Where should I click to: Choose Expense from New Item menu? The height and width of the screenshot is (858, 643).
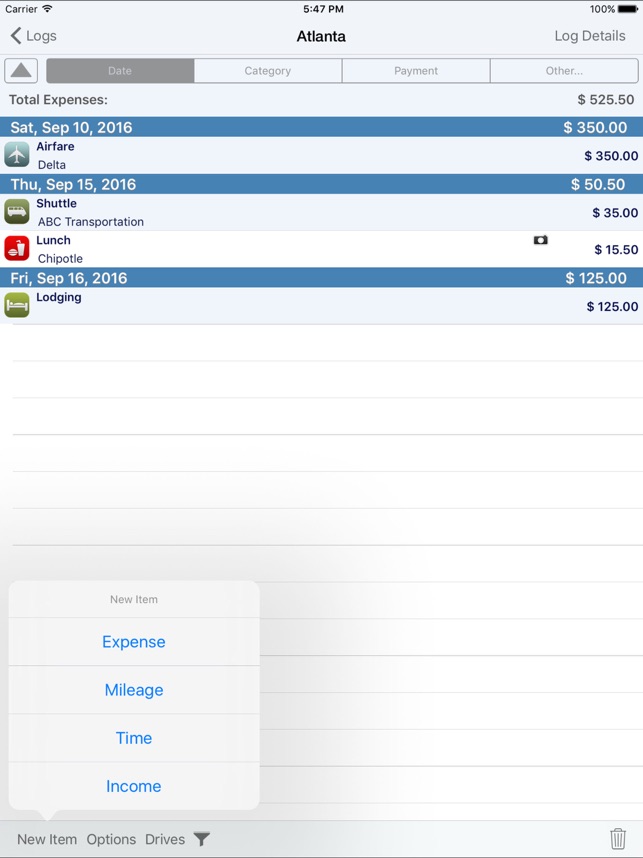134,642
